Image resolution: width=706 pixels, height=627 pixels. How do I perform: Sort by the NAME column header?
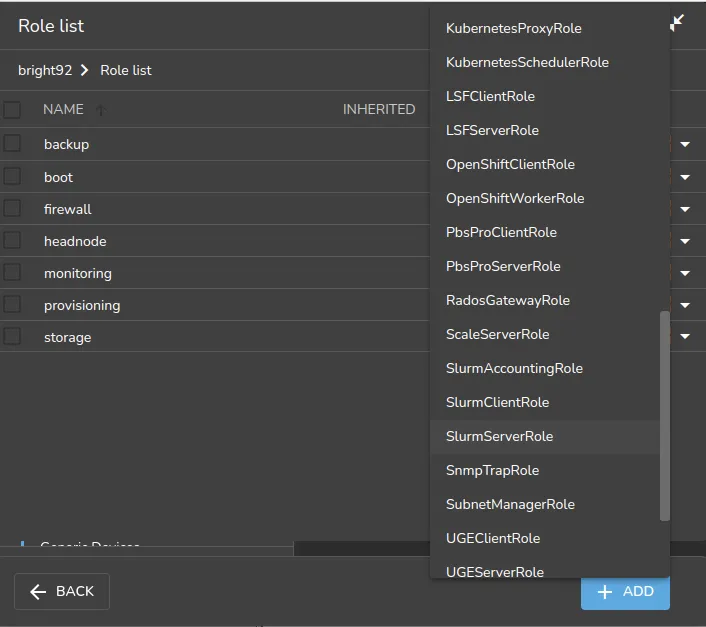[63, 109]
